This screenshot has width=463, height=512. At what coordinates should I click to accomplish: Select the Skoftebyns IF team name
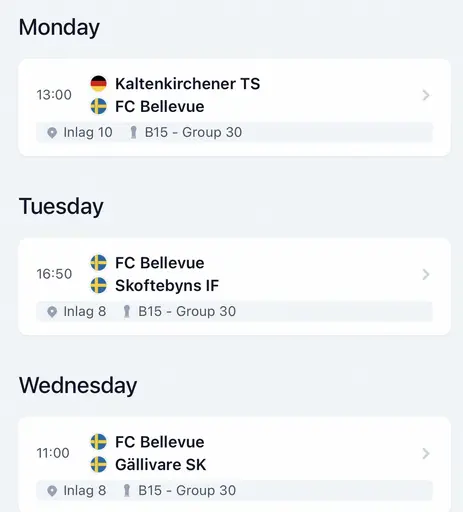(x=167, y=286)
